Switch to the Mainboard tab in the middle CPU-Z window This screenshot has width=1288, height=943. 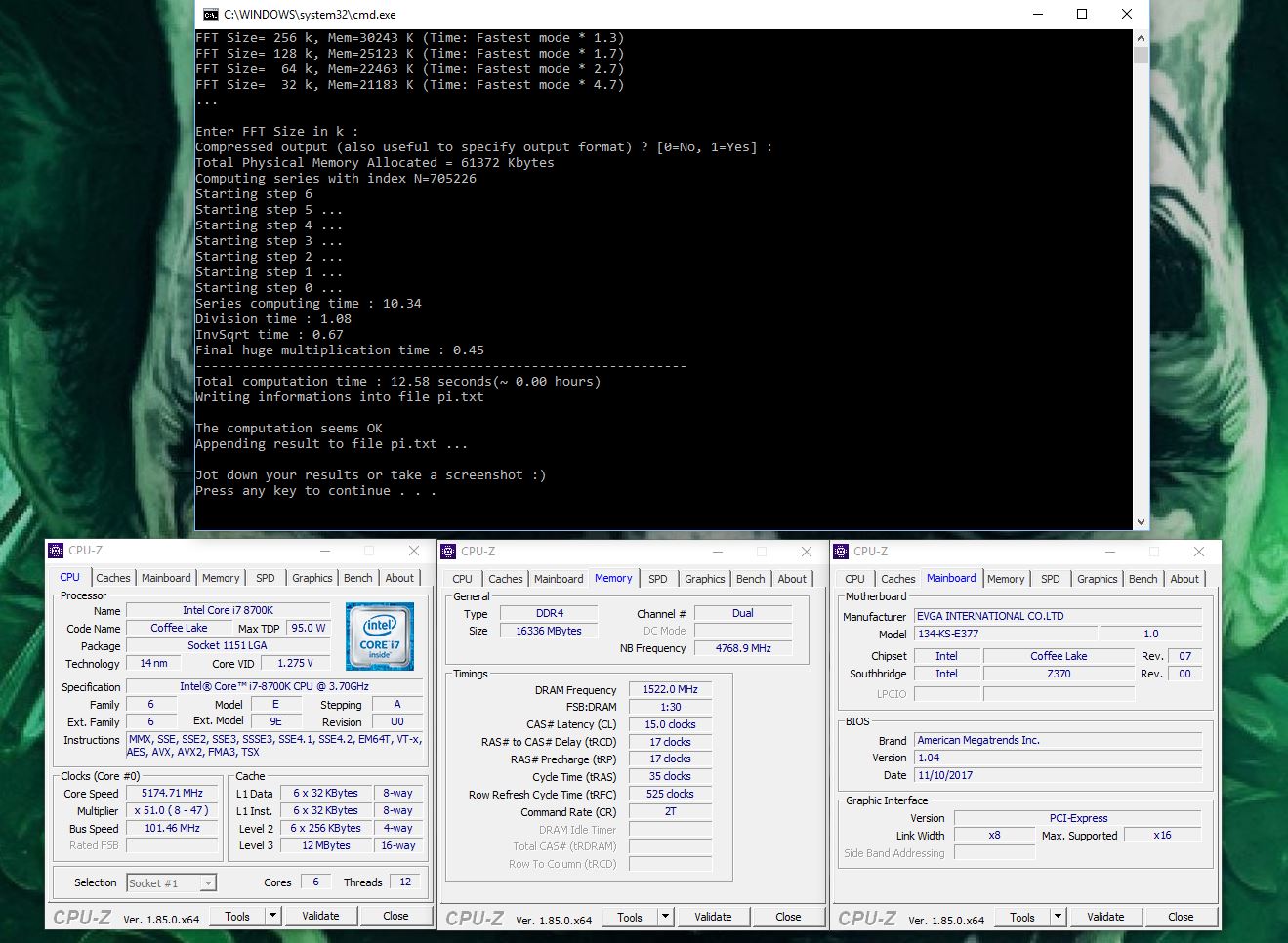559,579
